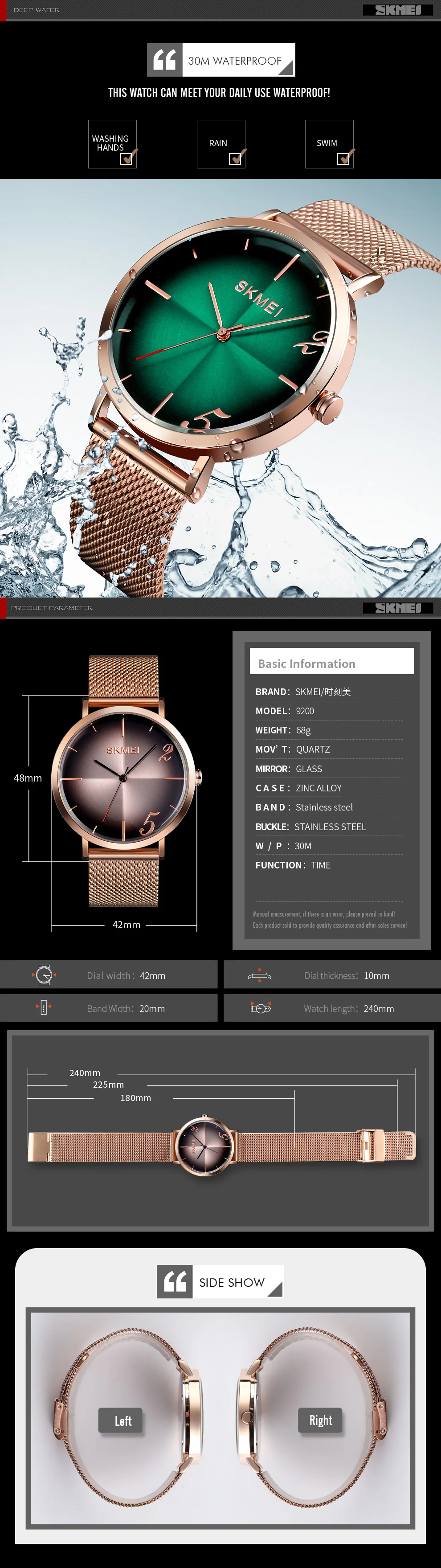The height and width of the screenshot is (1568, 441).
Task: Click the SKMEI logo in Product Parameter bar
Action: (398, 607)
